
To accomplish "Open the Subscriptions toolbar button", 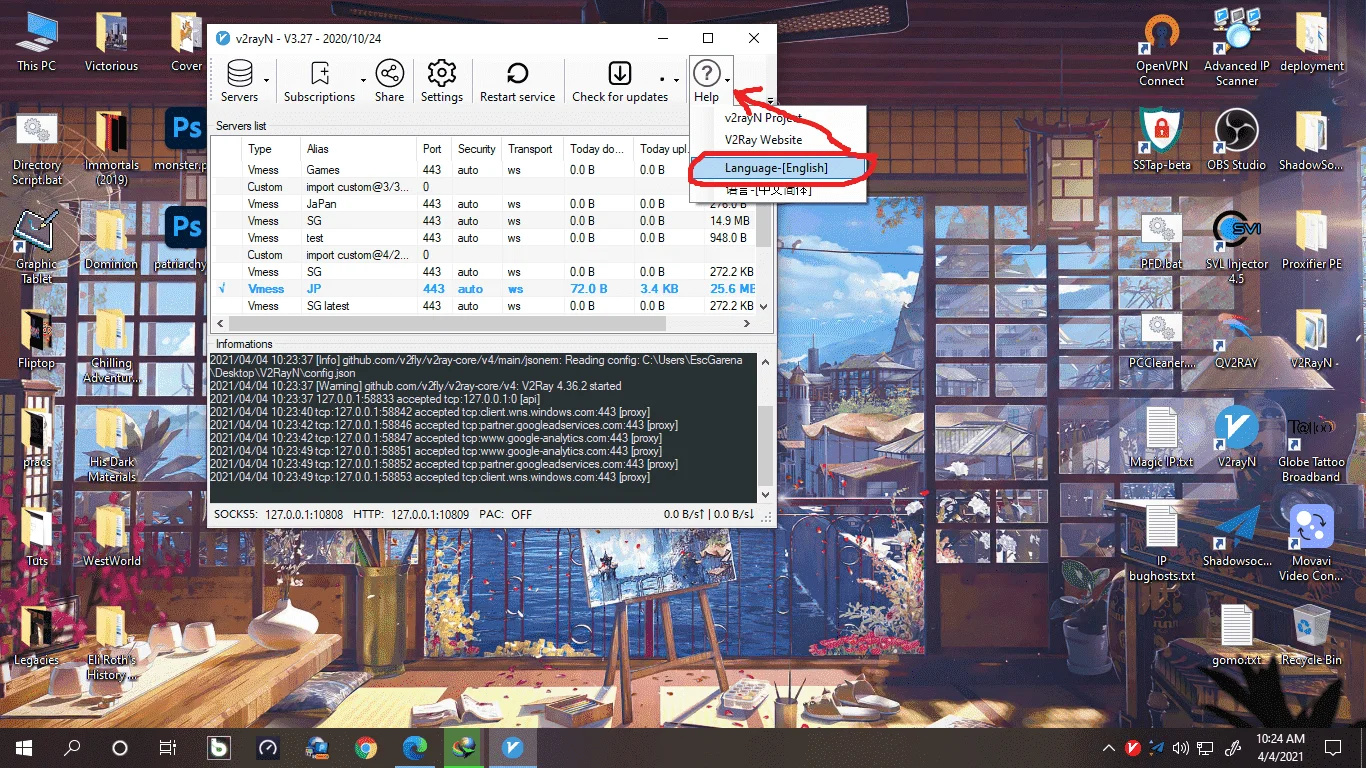I will (320, 81).
